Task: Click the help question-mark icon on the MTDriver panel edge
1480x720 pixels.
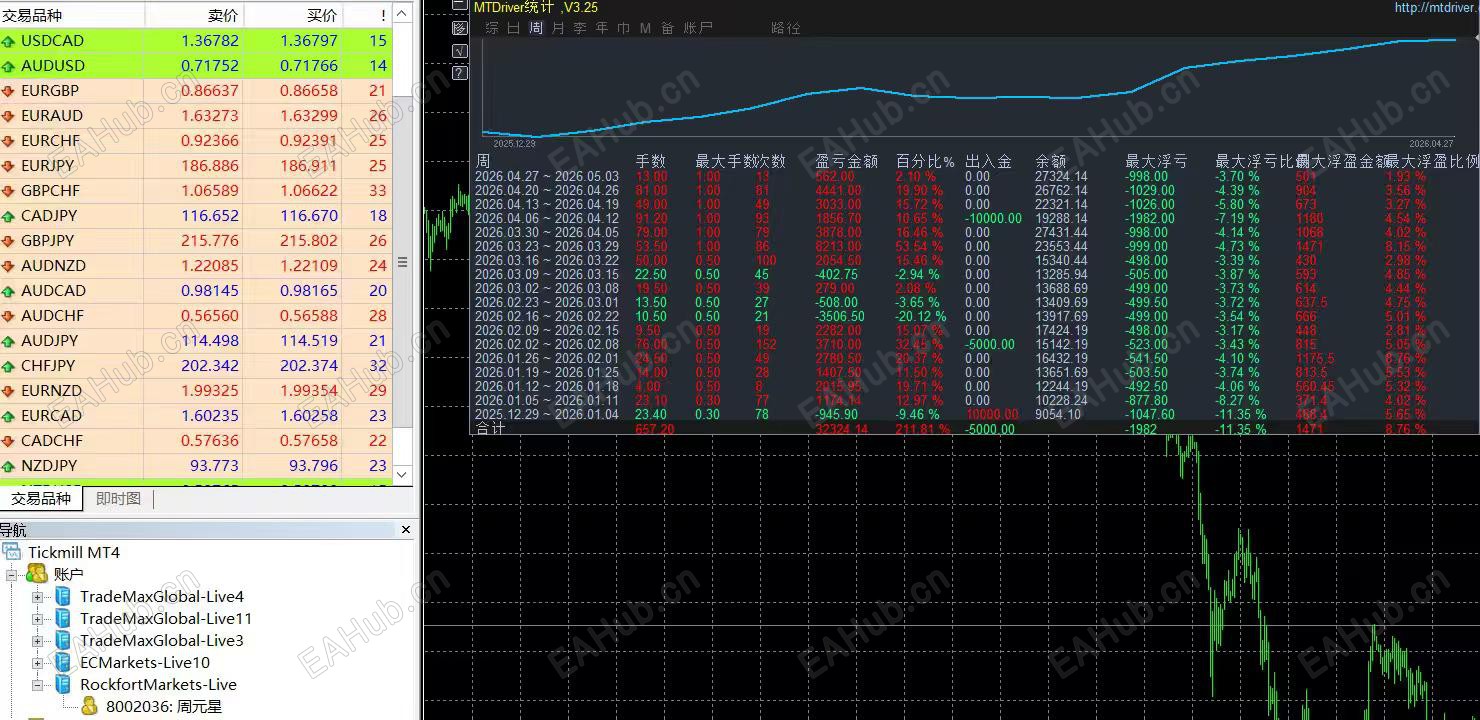Action: pyautogui.click(x=459, y=73)
